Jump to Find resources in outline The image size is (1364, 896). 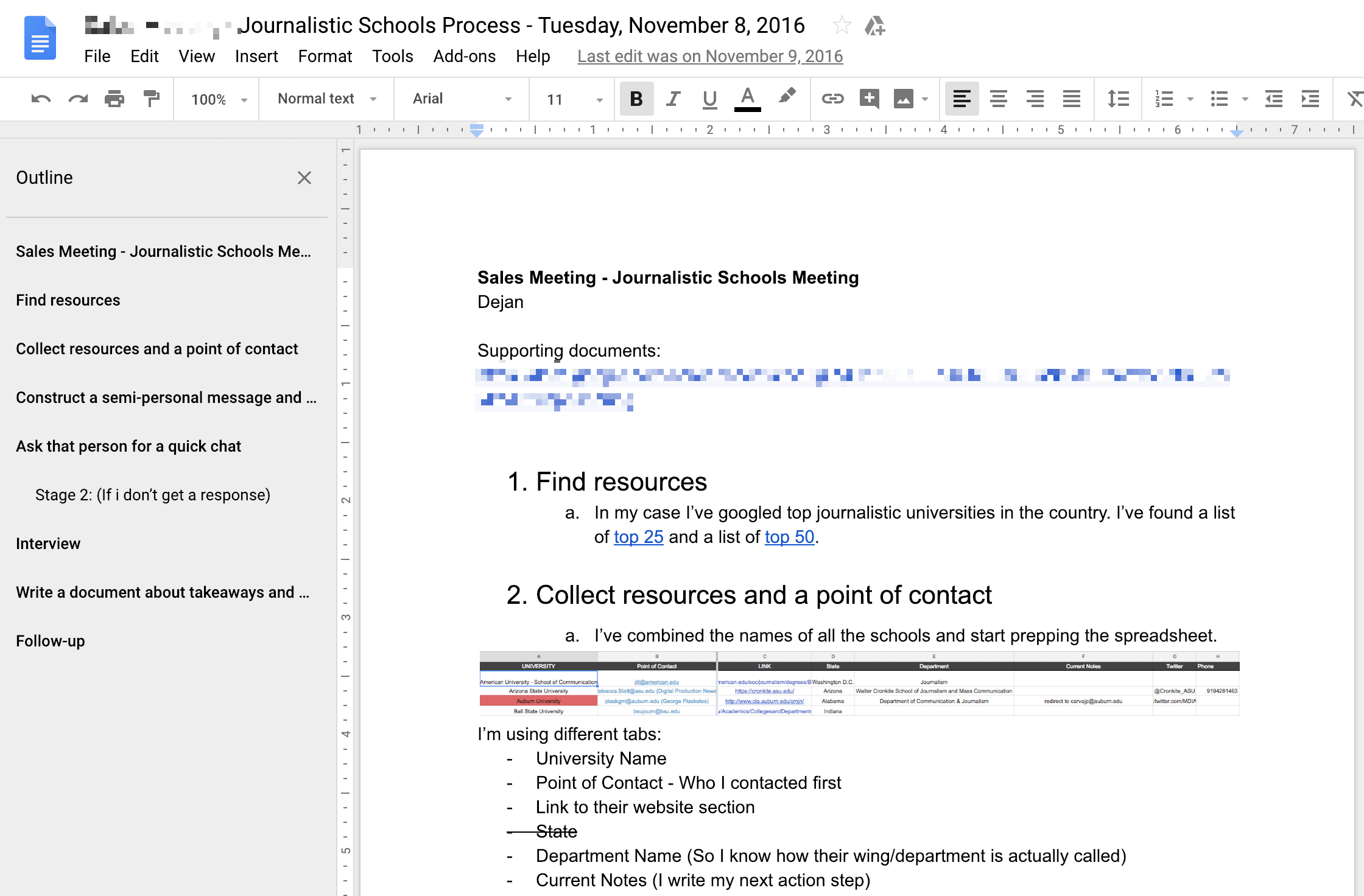68,300
